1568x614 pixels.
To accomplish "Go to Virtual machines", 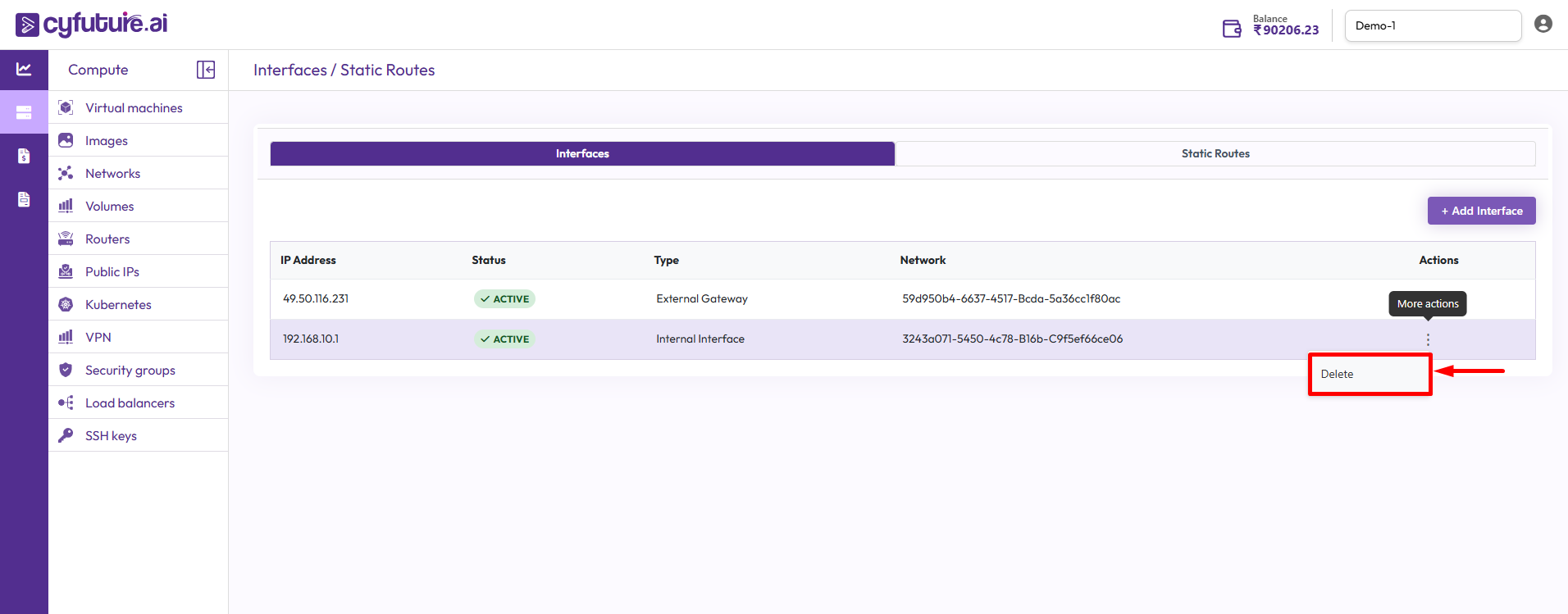I will (x=134, y=107).
